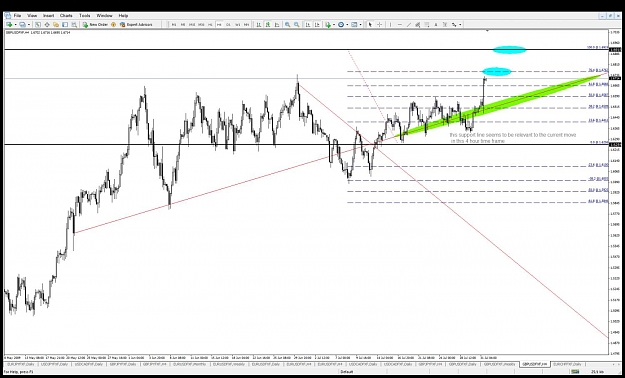This screenshot has width=625, height=378.
Task: Toggle Chart Shift
Action: pyautogui.click(x=317, y=25)
